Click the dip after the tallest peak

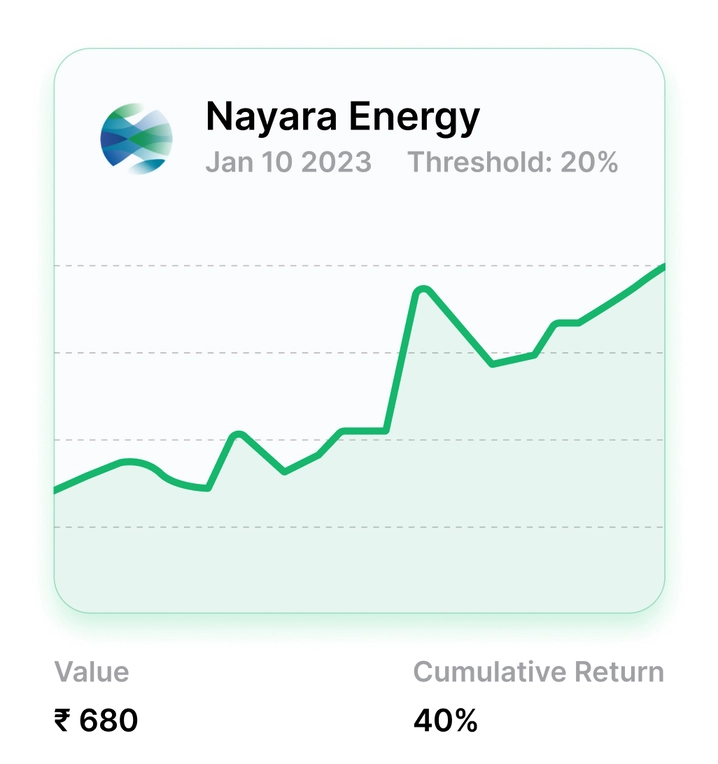(492, 363)
